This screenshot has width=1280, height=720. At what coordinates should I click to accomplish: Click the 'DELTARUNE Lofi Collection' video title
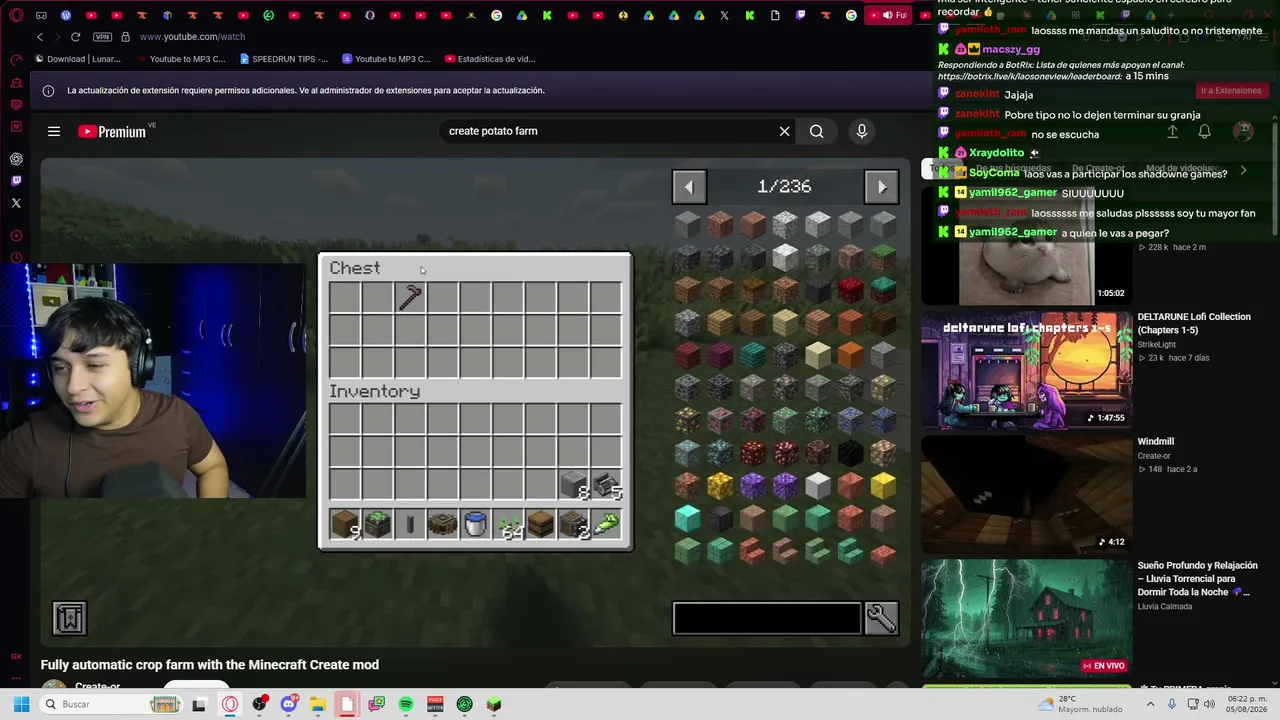click(x=1194, y=324)
